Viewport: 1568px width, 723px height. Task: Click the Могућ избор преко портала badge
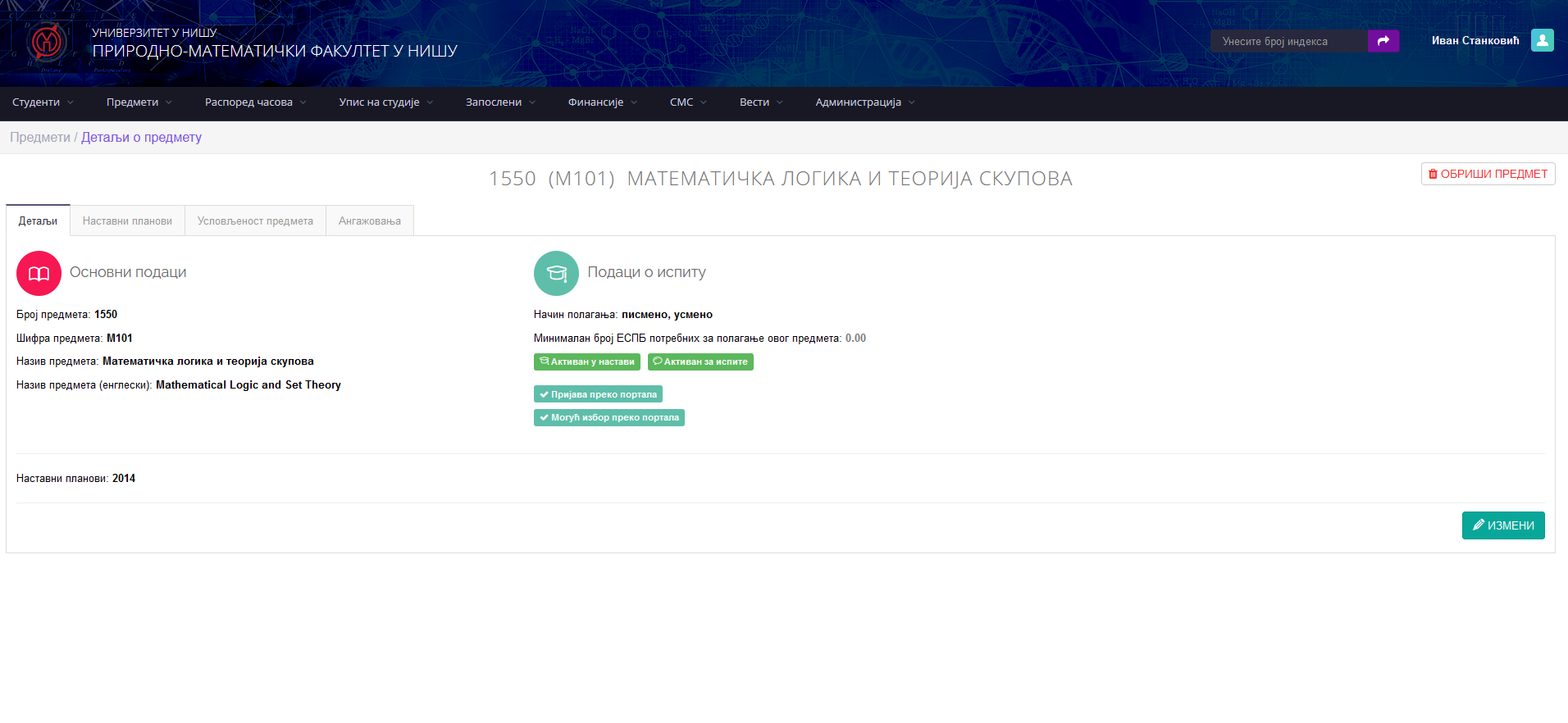coord(609,418)
